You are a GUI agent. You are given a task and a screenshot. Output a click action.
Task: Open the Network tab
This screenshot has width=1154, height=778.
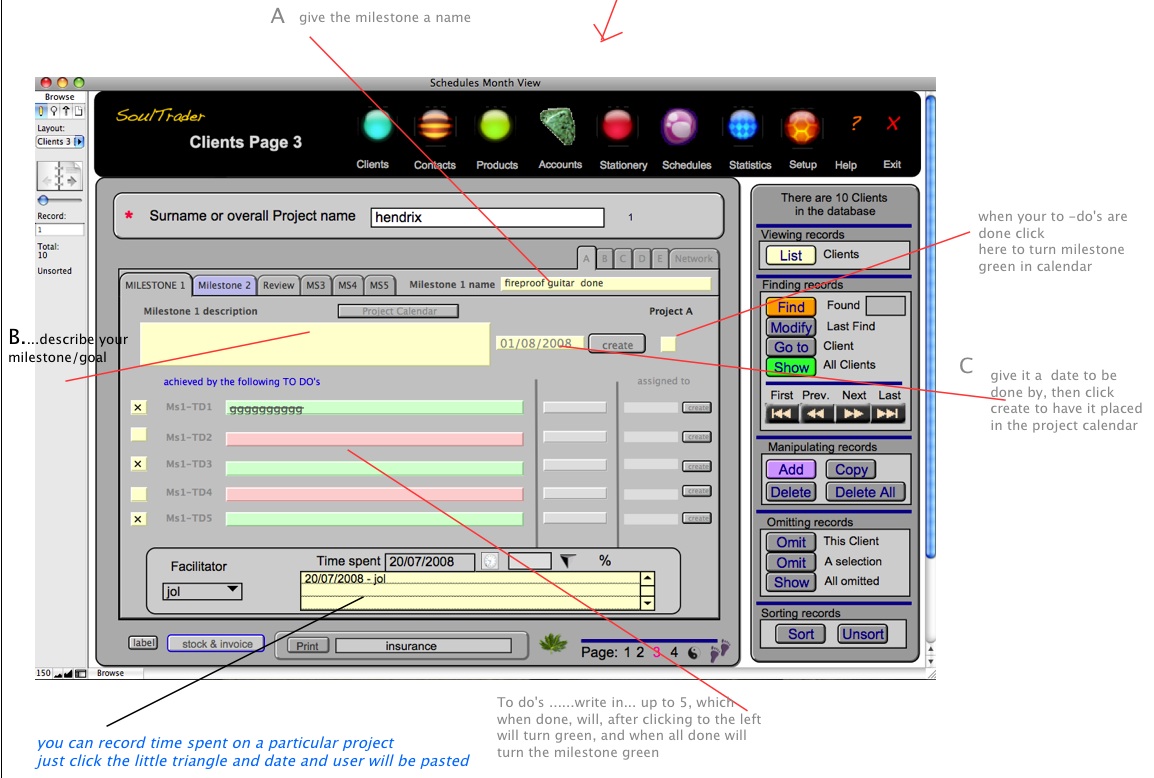pyautogui.click(x=693, y=258)
